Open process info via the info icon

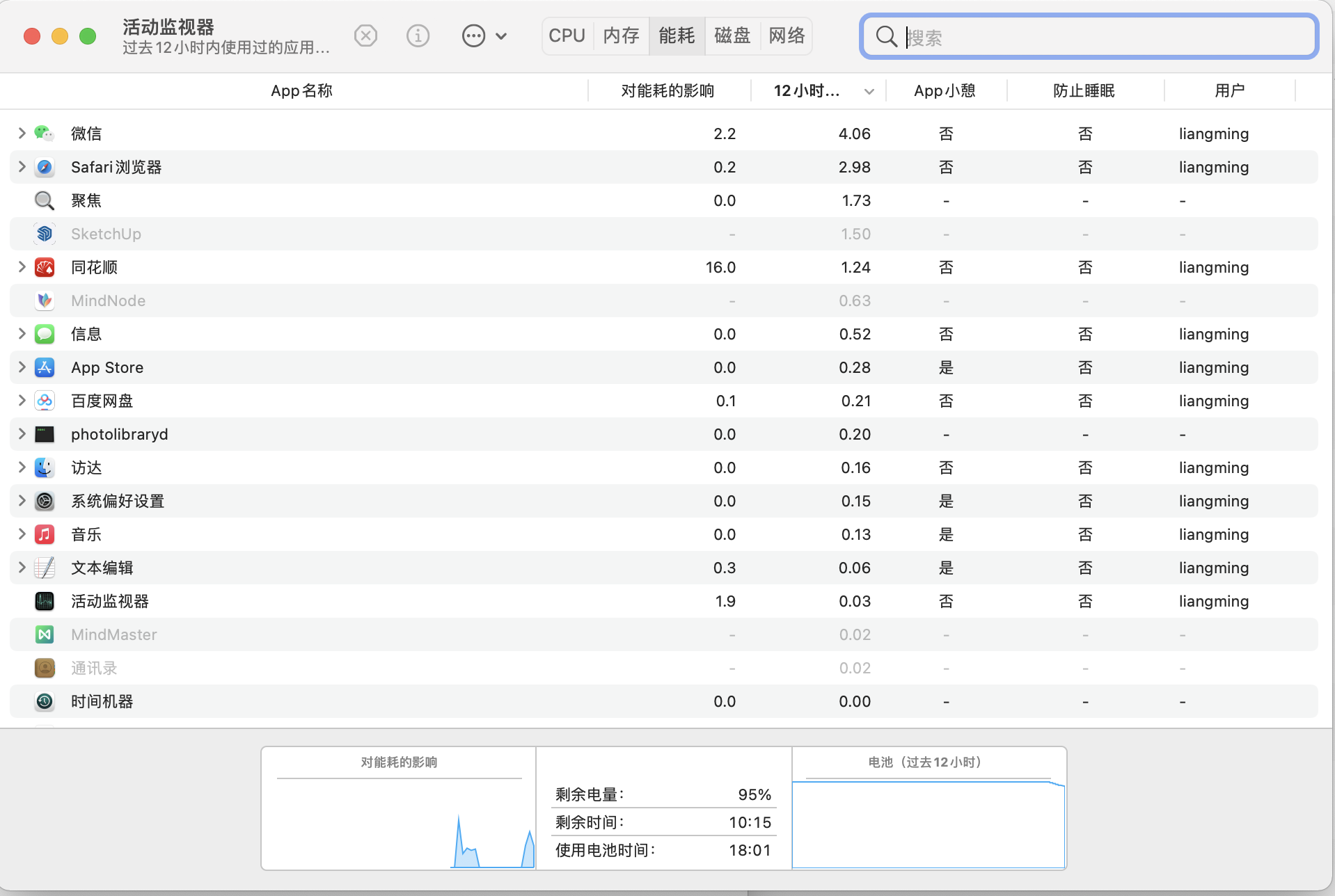point(418,35)
